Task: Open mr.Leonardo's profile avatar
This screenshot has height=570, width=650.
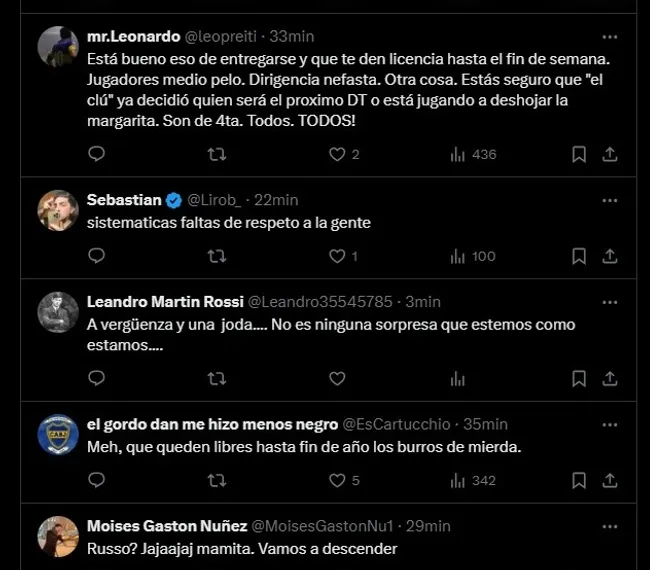Action: [58, 46]
